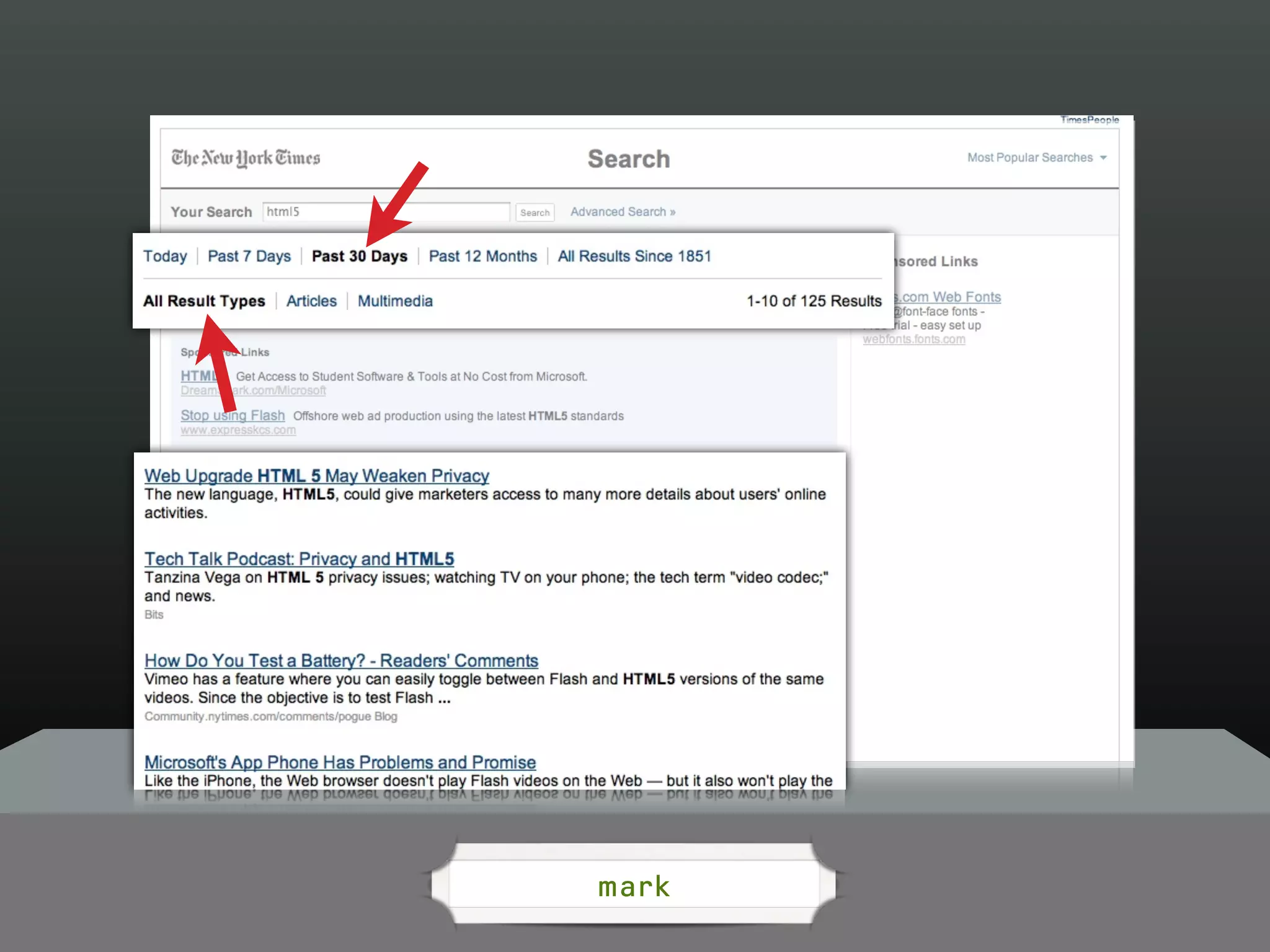Filter by Multimedia results
The image size is (1270, 952).
coord(395,301)
